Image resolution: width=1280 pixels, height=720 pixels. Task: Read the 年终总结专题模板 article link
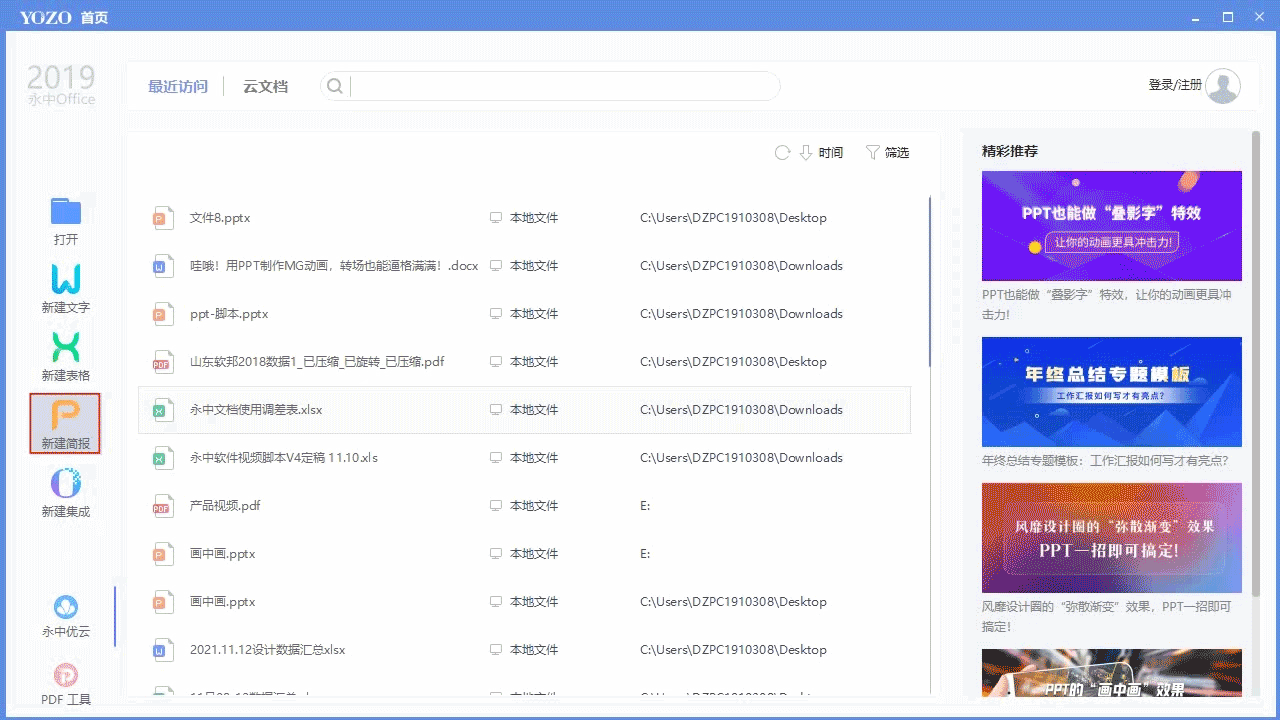(1105, 461)
